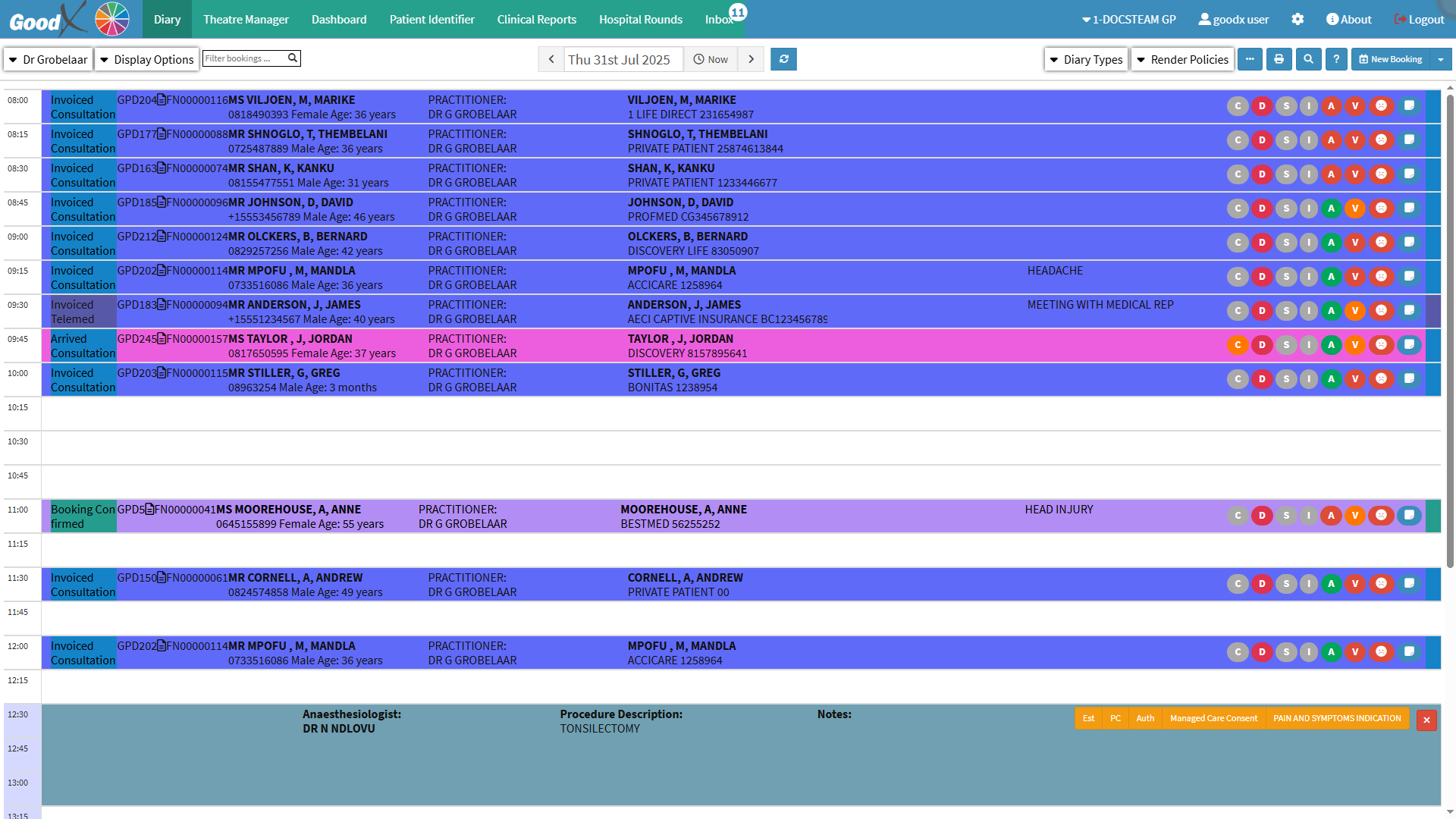The height and width of the screenshot is (819, 1456).
Task: Expand the Dr Grobelaar diary dropdown
Action: 48,59
